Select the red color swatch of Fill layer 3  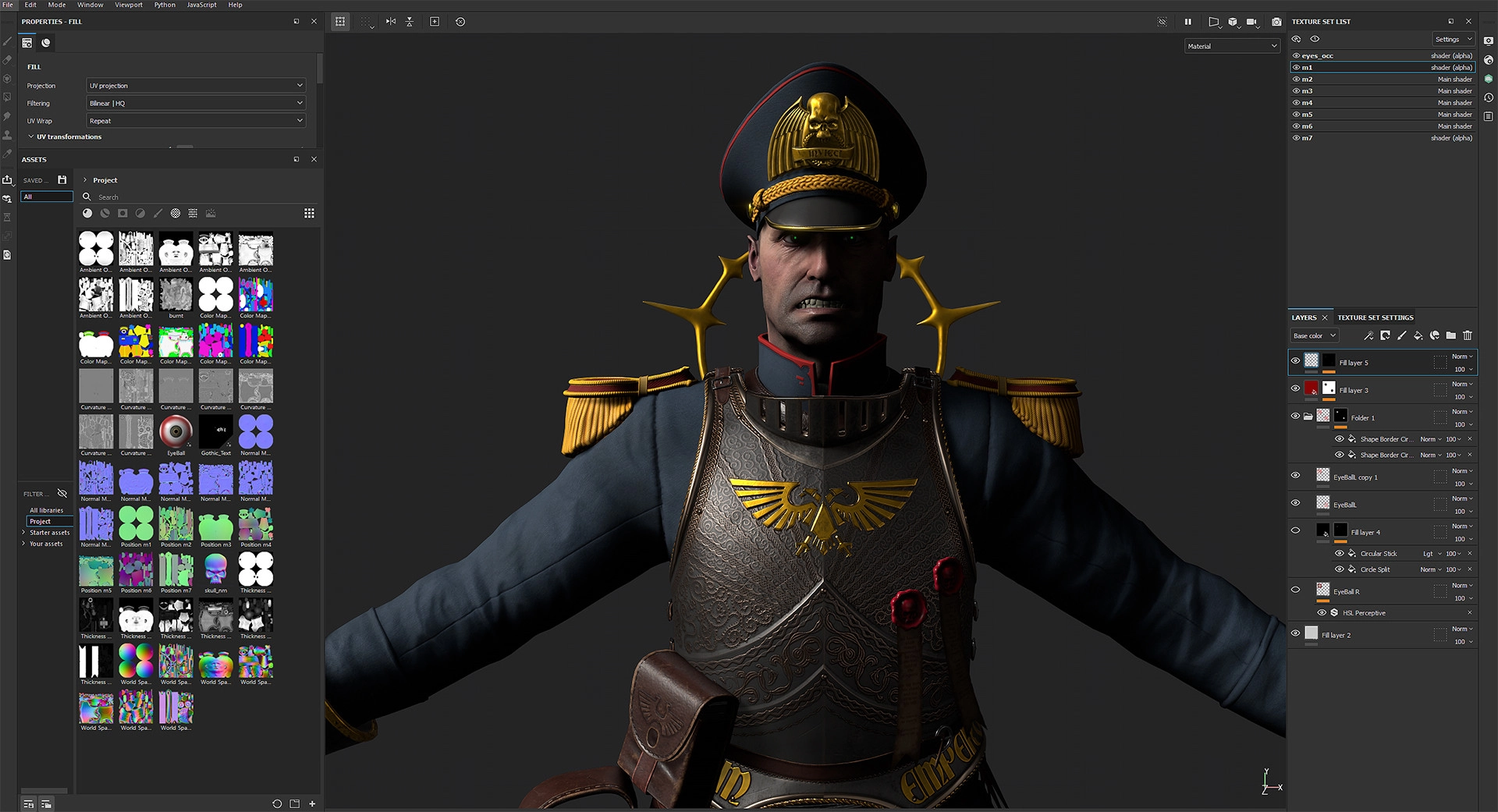(x=1311, y=388)
